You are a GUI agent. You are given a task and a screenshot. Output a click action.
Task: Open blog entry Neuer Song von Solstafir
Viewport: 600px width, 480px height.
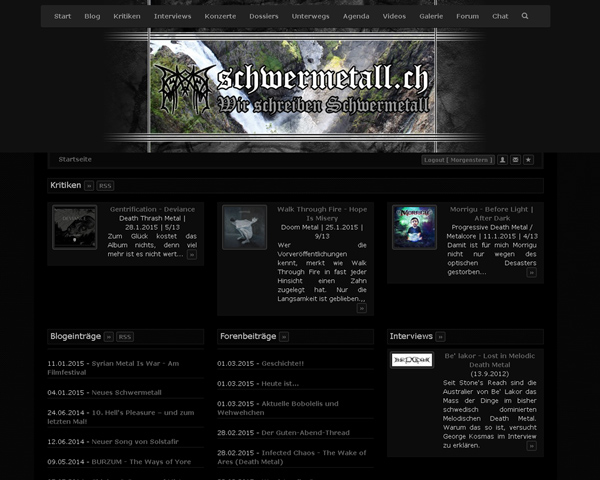[x=135, y=442]
